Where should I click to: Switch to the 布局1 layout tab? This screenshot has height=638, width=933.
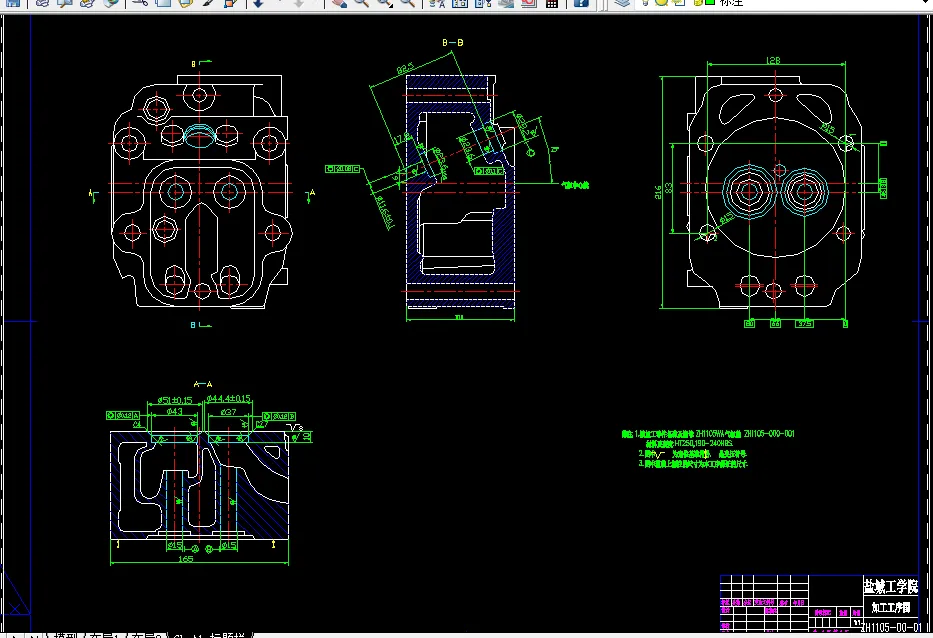[105, 635]
